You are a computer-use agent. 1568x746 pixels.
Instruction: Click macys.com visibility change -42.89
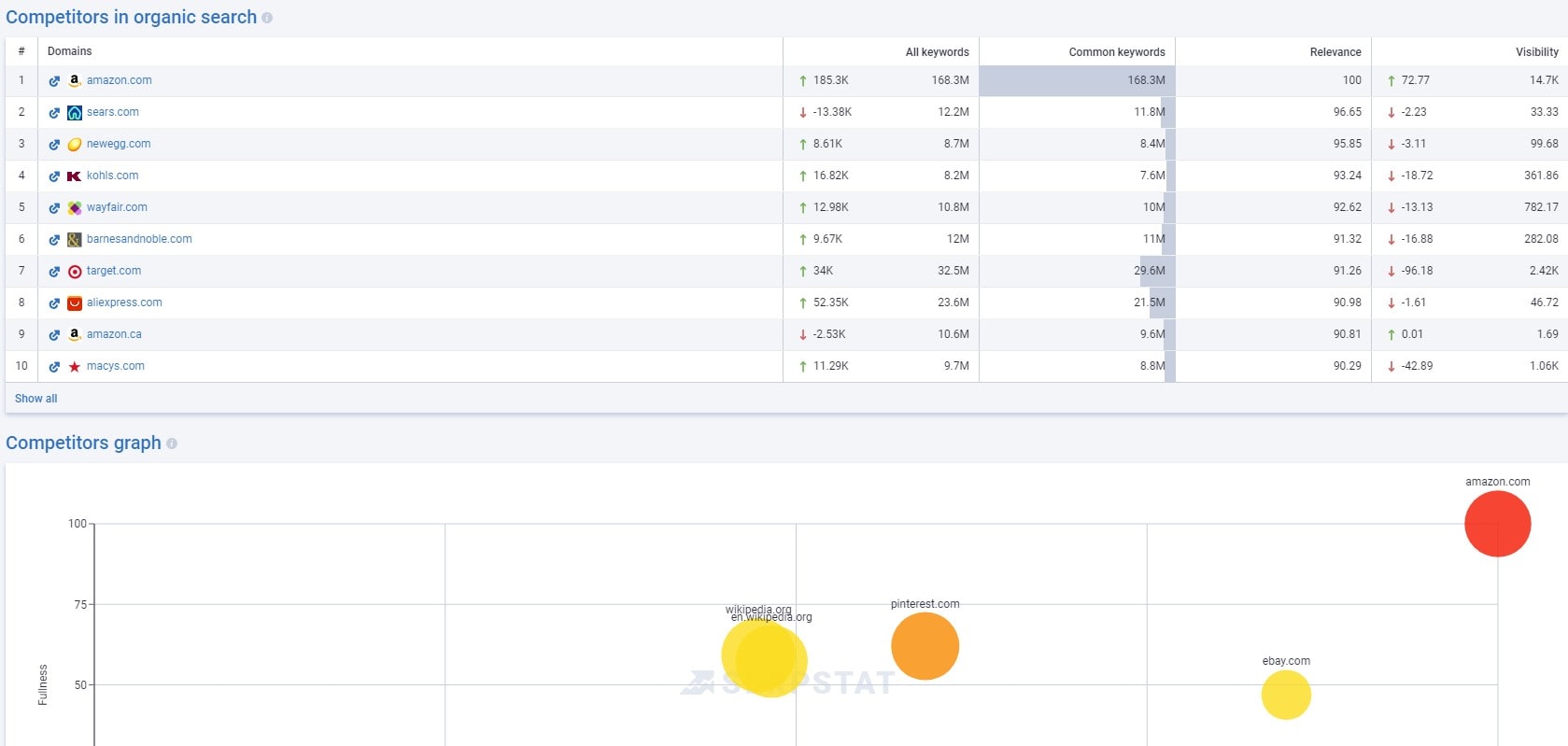coord(1417,366)
